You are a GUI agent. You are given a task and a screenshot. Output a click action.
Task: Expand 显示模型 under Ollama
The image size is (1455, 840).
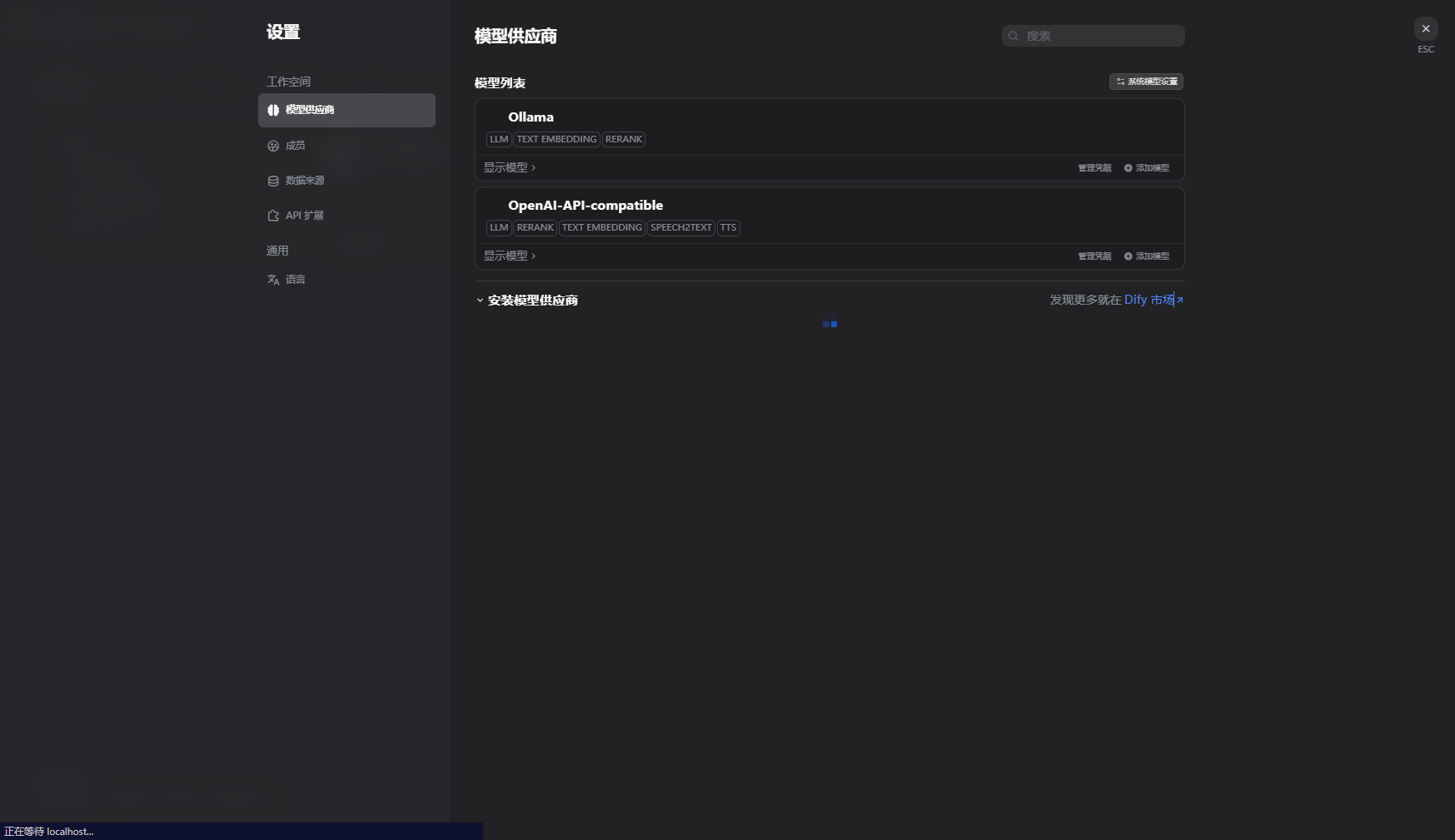tap(509, 167)
